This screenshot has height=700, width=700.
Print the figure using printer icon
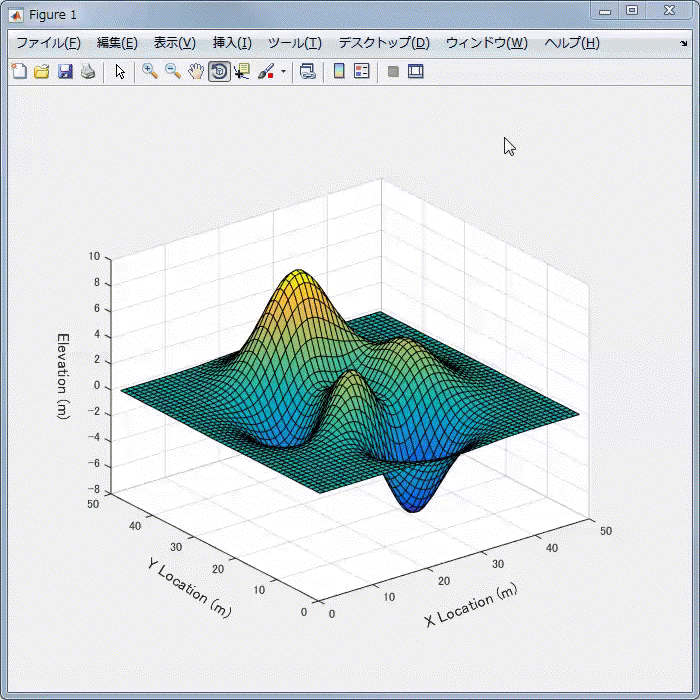88,72
